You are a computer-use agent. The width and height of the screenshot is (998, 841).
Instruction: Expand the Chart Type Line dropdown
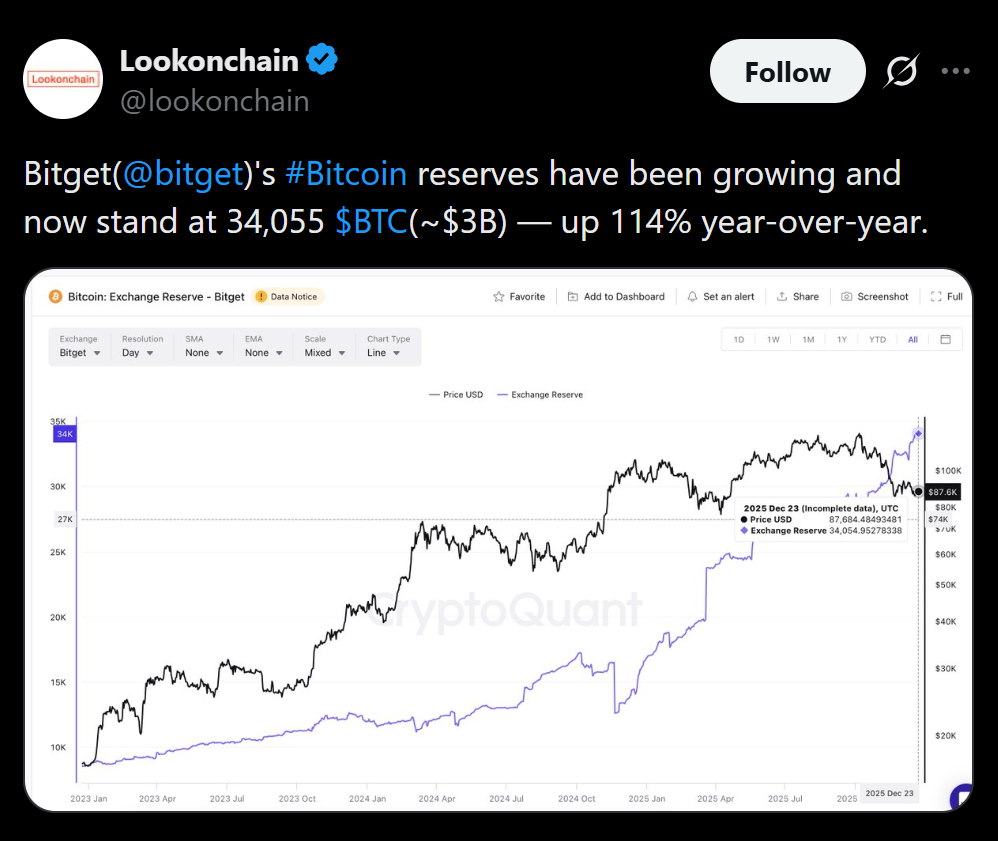point(383,353)
